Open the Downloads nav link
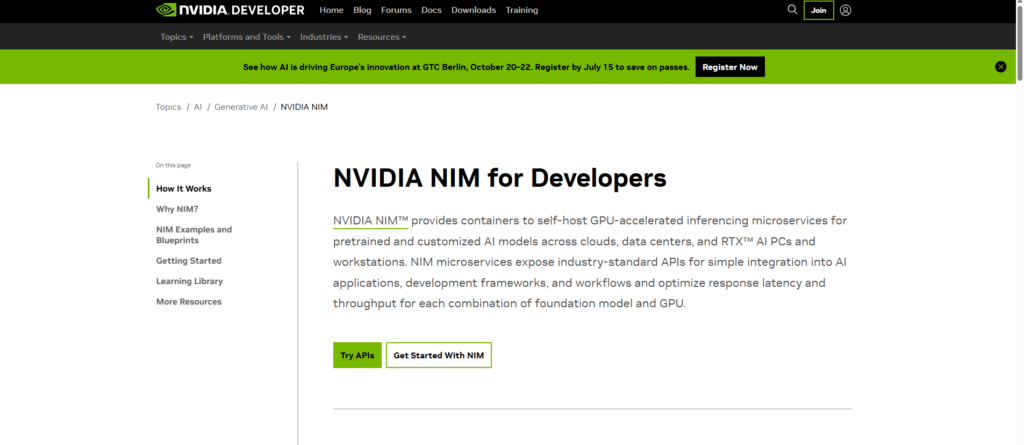The height and width of the screenshot is (445, 1024). point(473,10)
